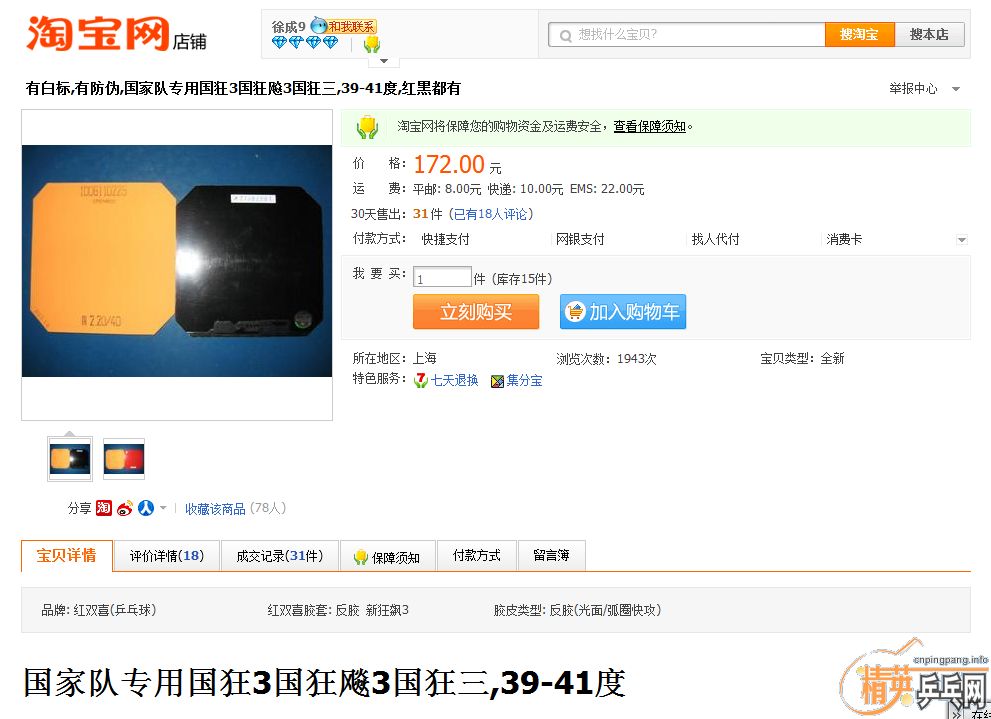Select the 快捷支付 payment option
The image size is (991, 719).
(x=445, y=239)
